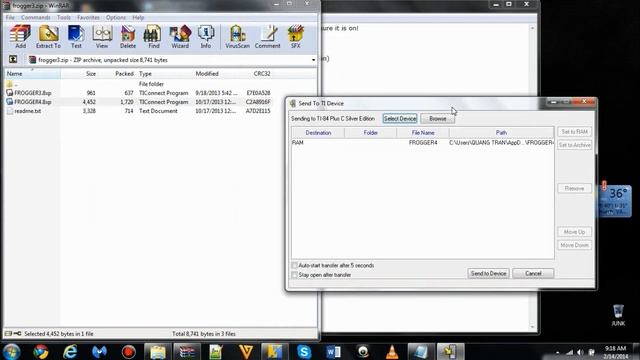Click the red record button taskbar icon

tap(128, 351)
